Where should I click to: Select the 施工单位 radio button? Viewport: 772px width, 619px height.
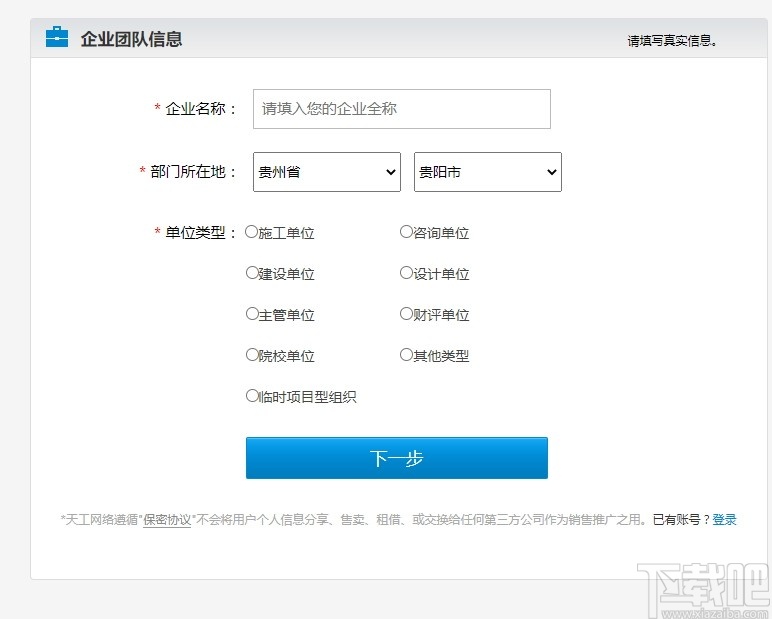coord(252,231)
